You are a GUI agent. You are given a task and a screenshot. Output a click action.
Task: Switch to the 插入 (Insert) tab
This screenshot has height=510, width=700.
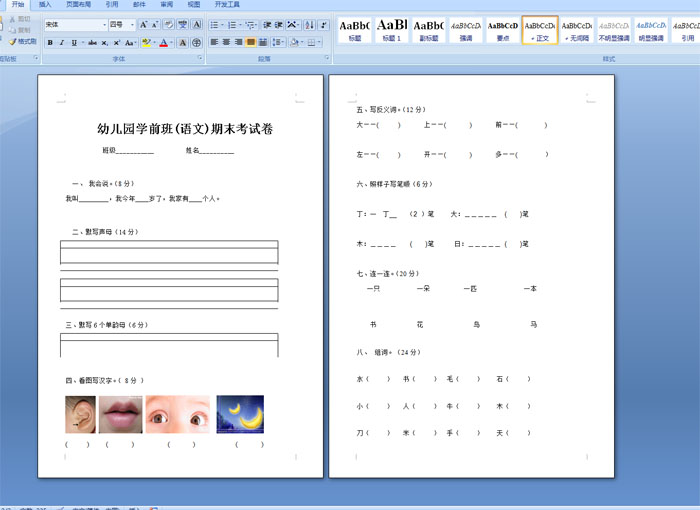tap(45, 4)
